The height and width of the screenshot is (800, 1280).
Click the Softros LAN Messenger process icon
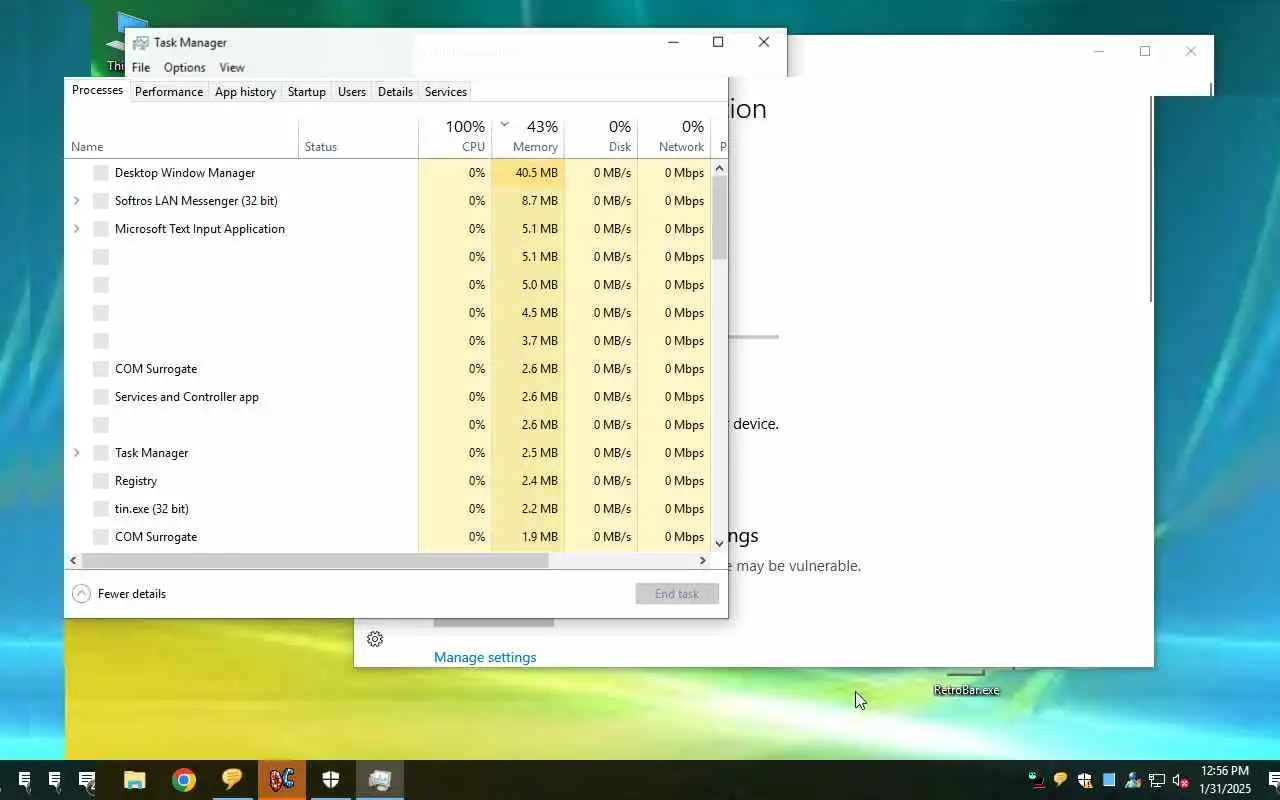click(101, 201)
